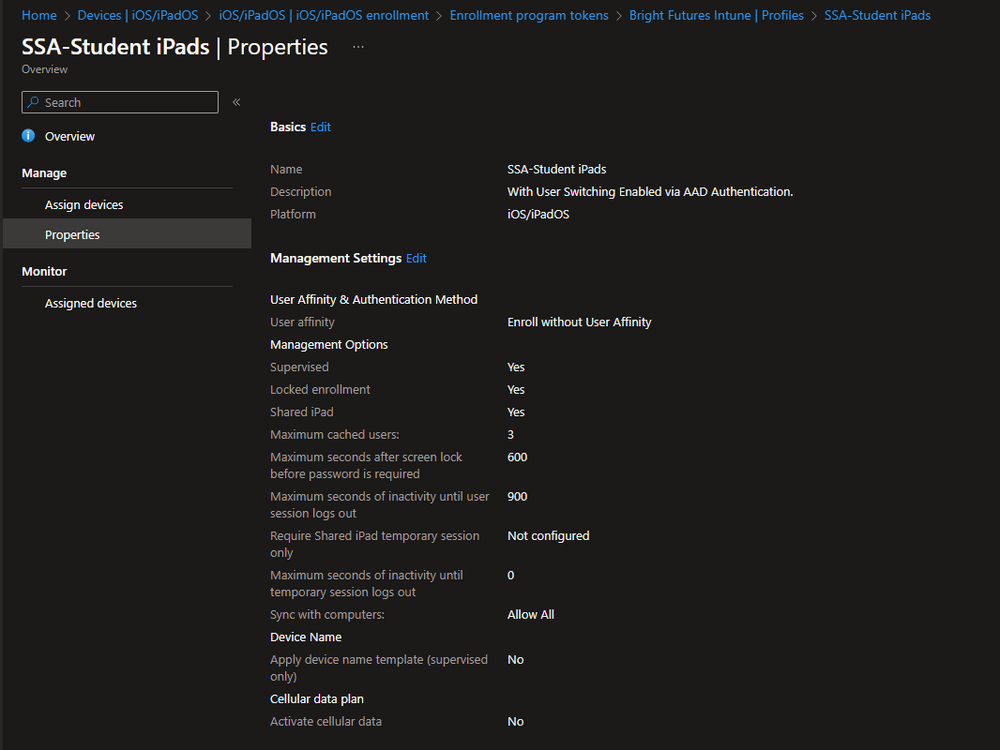Collapse the sidebar with double-chevron icon

click(236, 102)
